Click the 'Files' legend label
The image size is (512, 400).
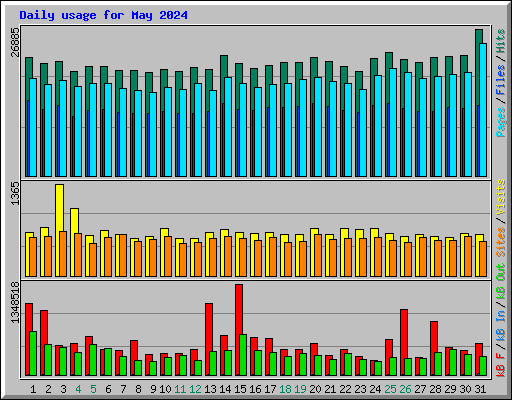point(501,79)
